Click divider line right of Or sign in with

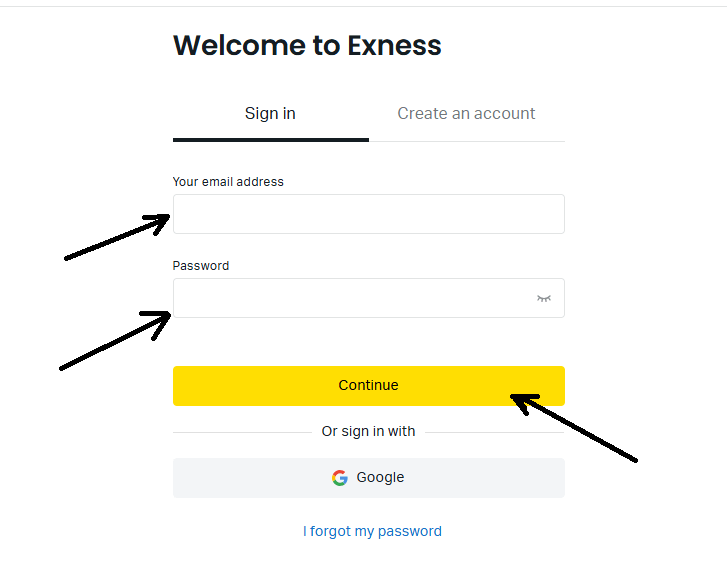pos(495,432)
